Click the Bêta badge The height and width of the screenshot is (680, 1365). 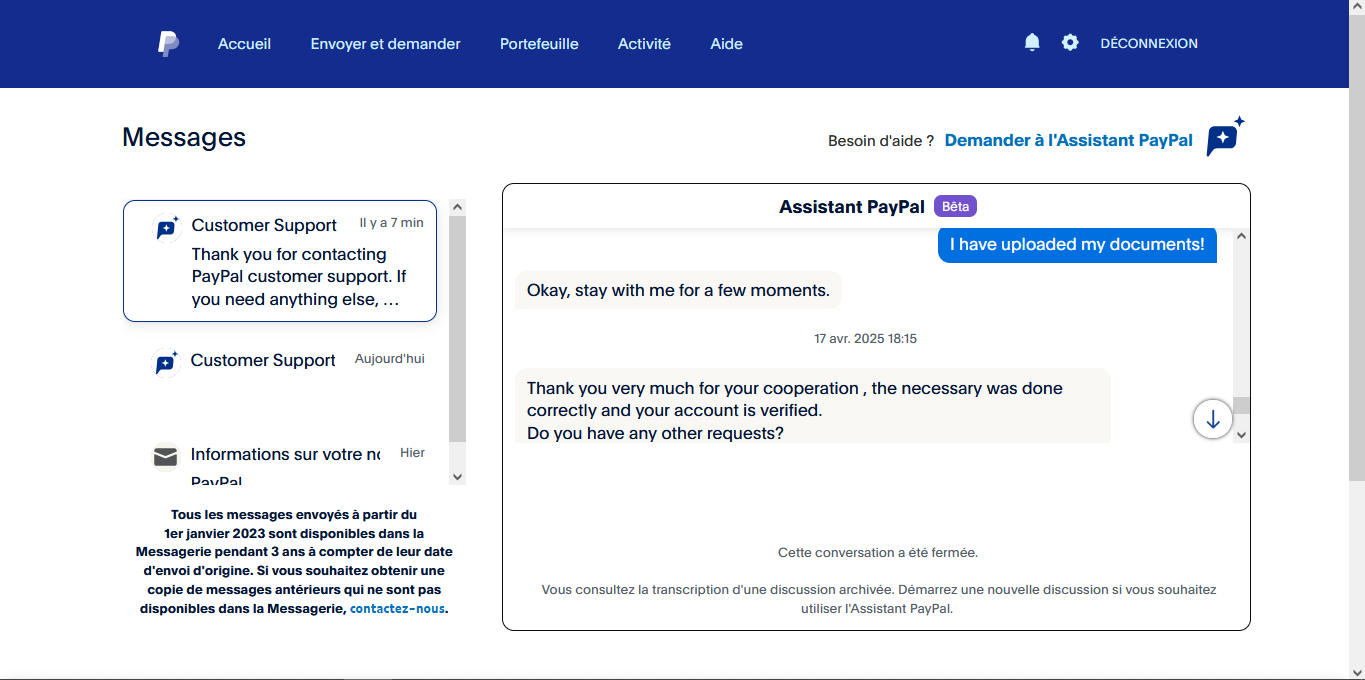click(x=955, y=206)
